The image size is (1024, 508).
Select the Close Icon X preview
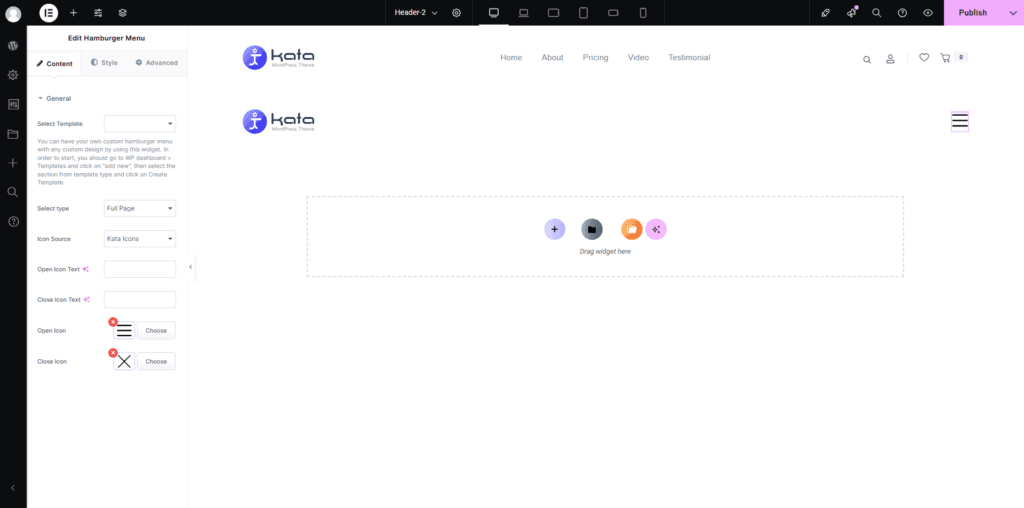click(x=124, y=362)
